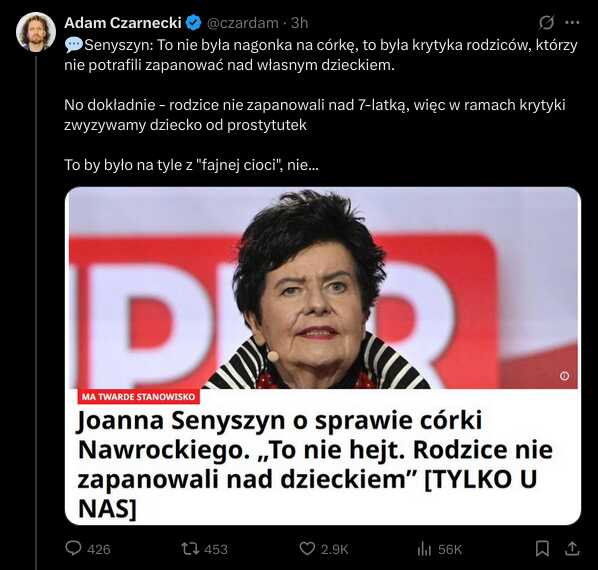Share the post using the upload arrow icon
This screenshot has height=570, width=598.
(x=572, y=549)
